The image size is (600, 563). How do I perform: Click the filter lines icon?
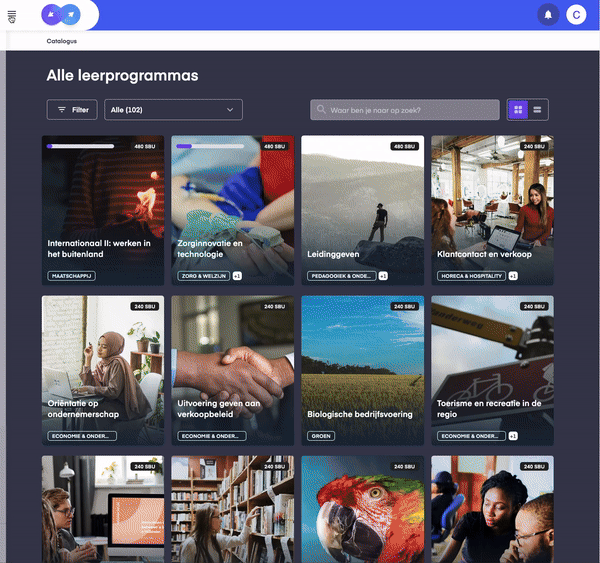pyautogui.click(x=61, y=110)
